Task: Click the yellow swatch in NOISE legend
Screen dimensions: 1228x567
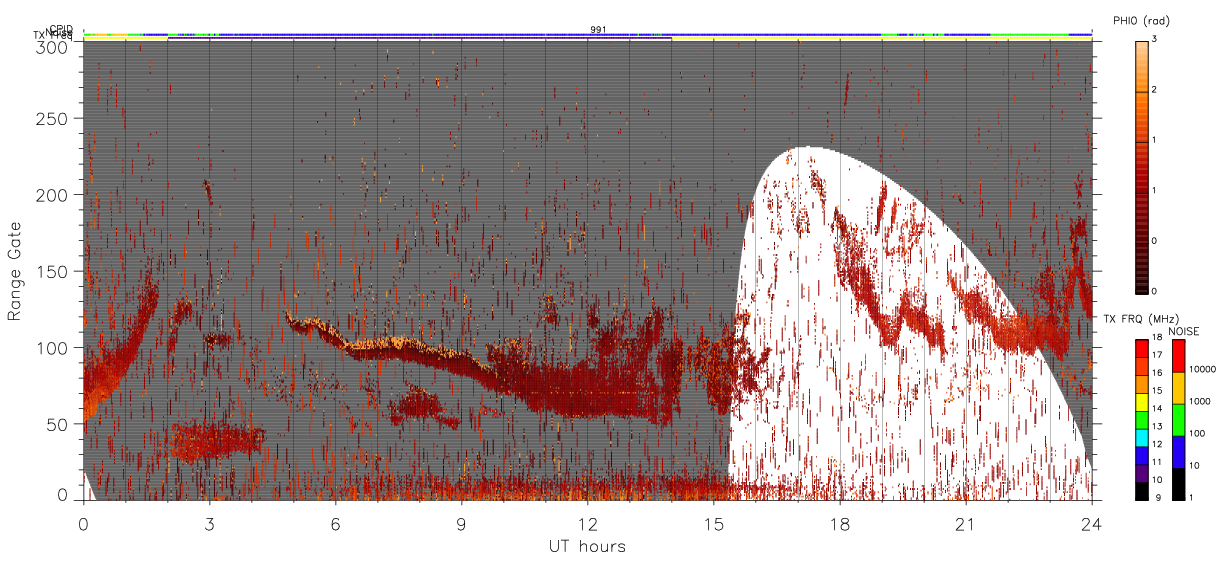Action: pyautogui.click(x=1178, y=388)
